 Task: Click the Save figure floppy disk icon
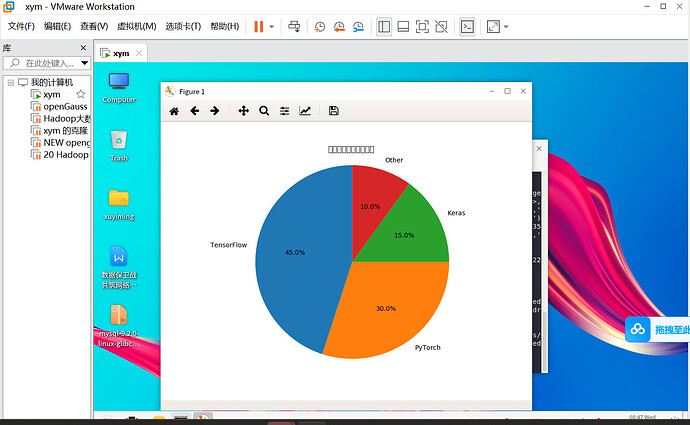click(x=334, y=111)
